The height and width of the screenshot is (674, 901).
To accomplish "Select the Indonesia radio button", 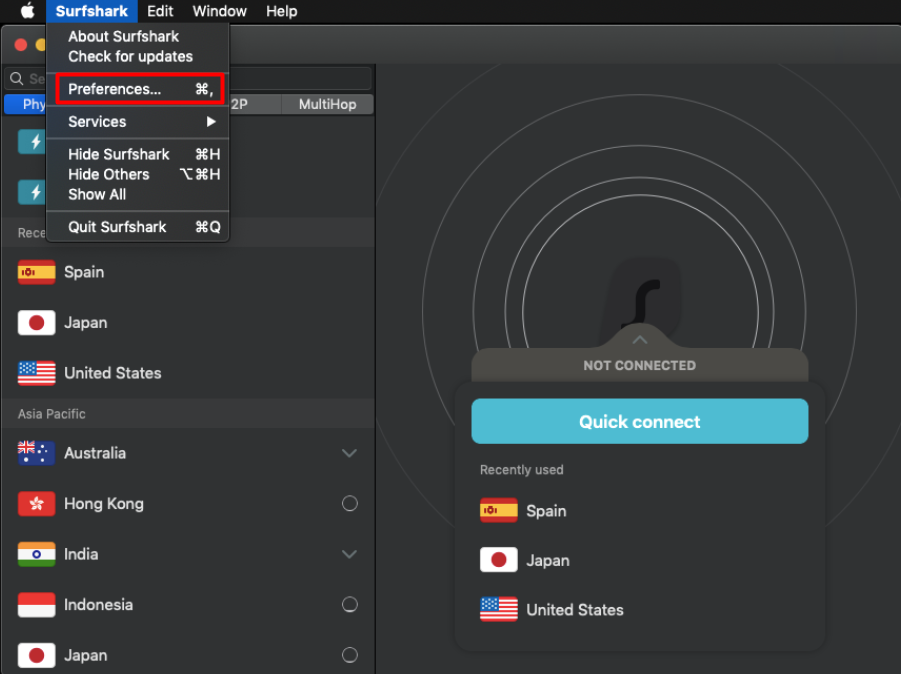I will (x=349, y=604).
